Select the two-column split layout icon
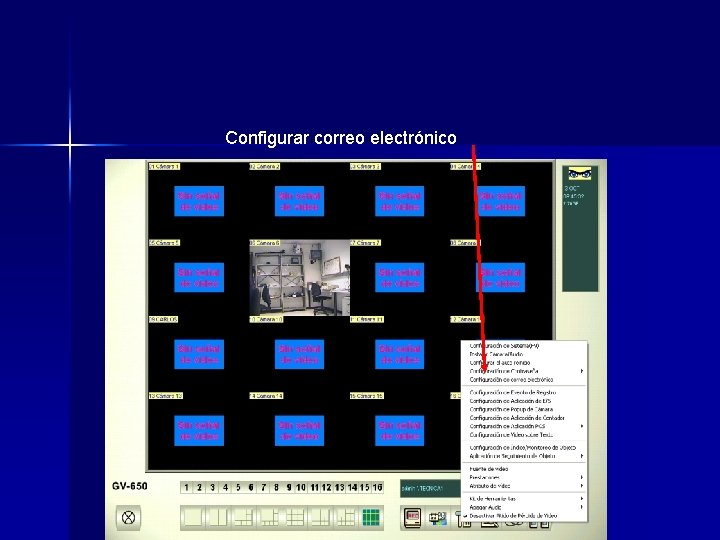The image size is (720, 540). pos(219,518)
